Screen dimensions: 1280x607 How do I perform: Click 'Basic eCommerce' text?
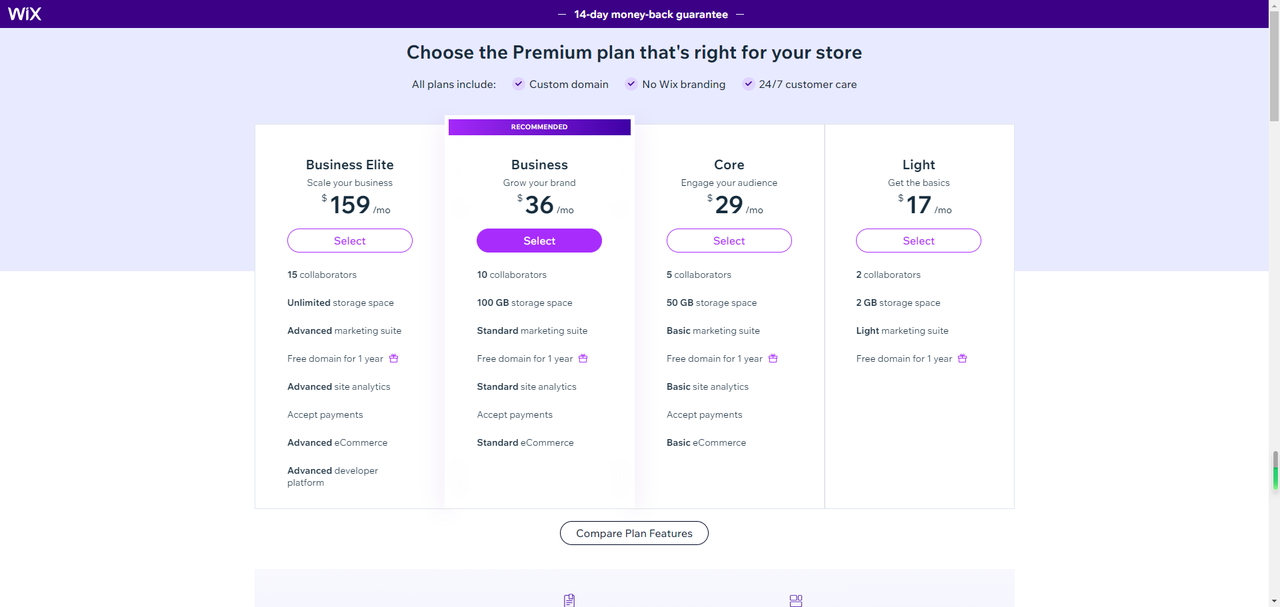pos(706,443)
